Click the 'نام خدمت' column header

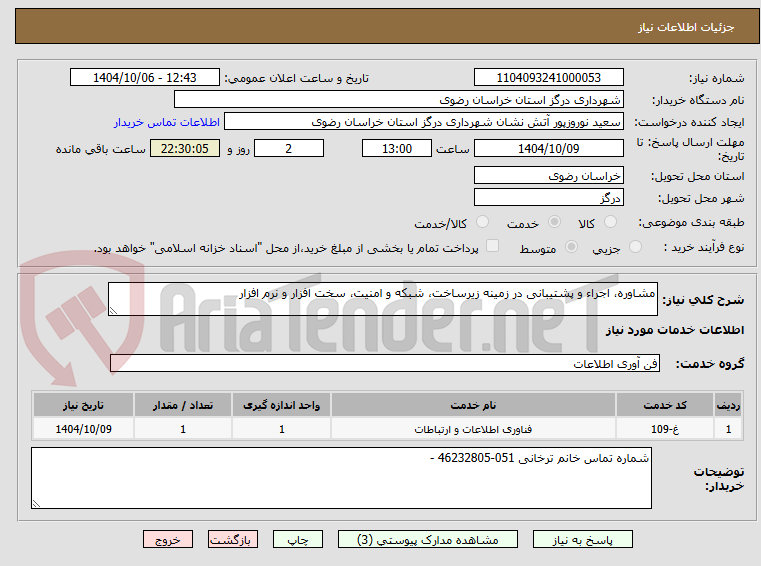[x=473, y=405]
